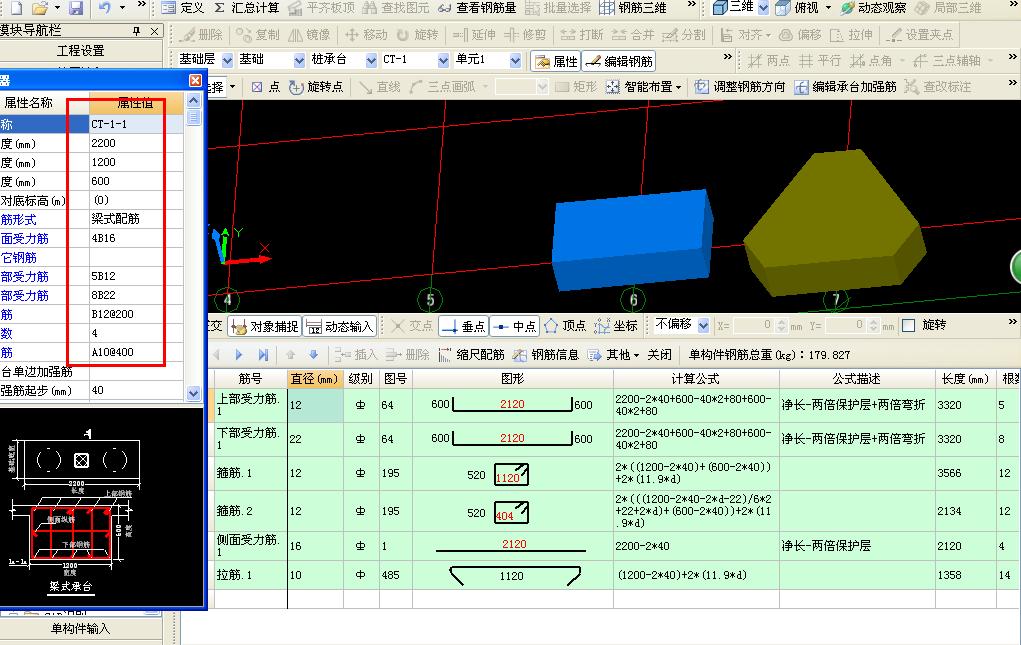Select the CT-1-1 name value cell
The width and height of the screenshot is (1021, 645).
(135, 124)
